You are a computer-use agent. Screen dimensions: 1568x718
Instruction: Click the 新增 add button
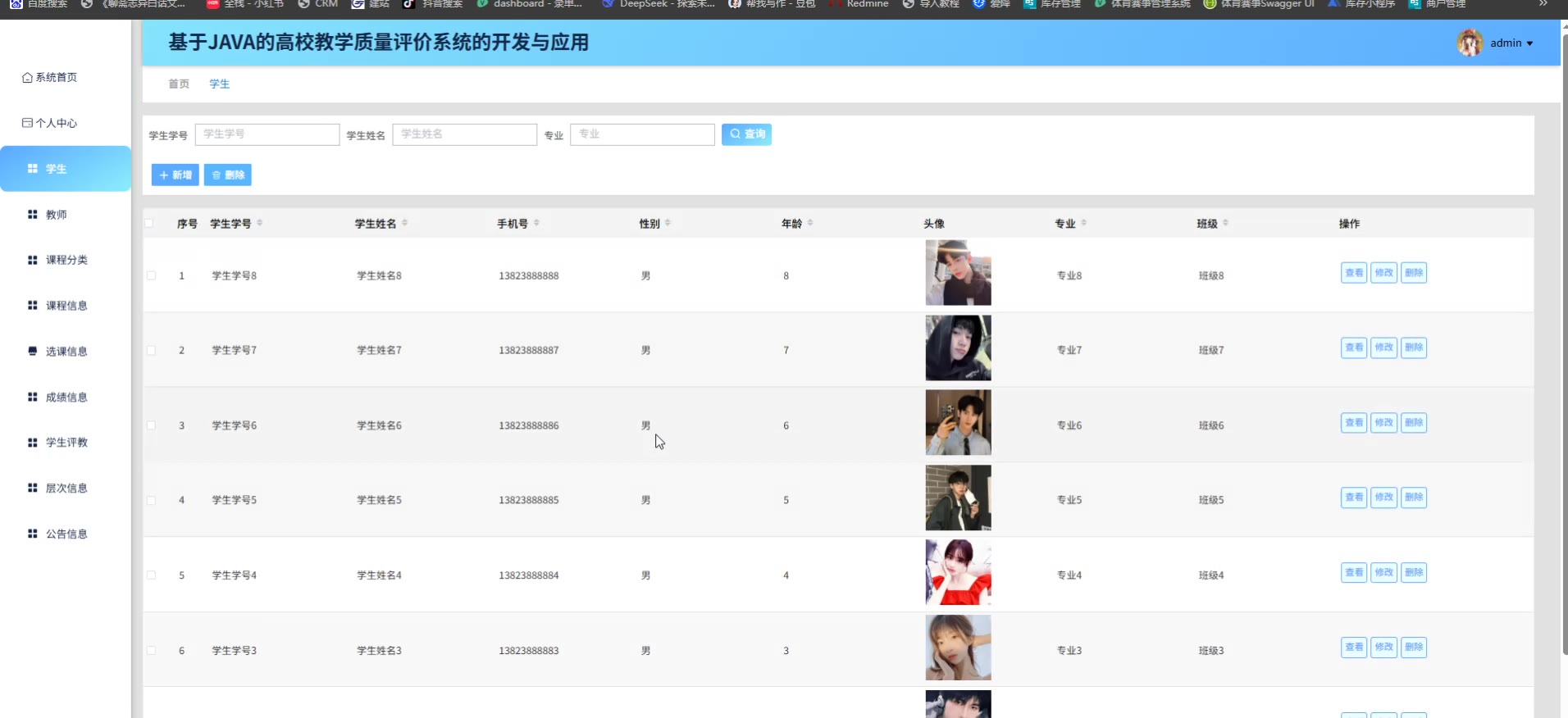(x=175, y=175)
